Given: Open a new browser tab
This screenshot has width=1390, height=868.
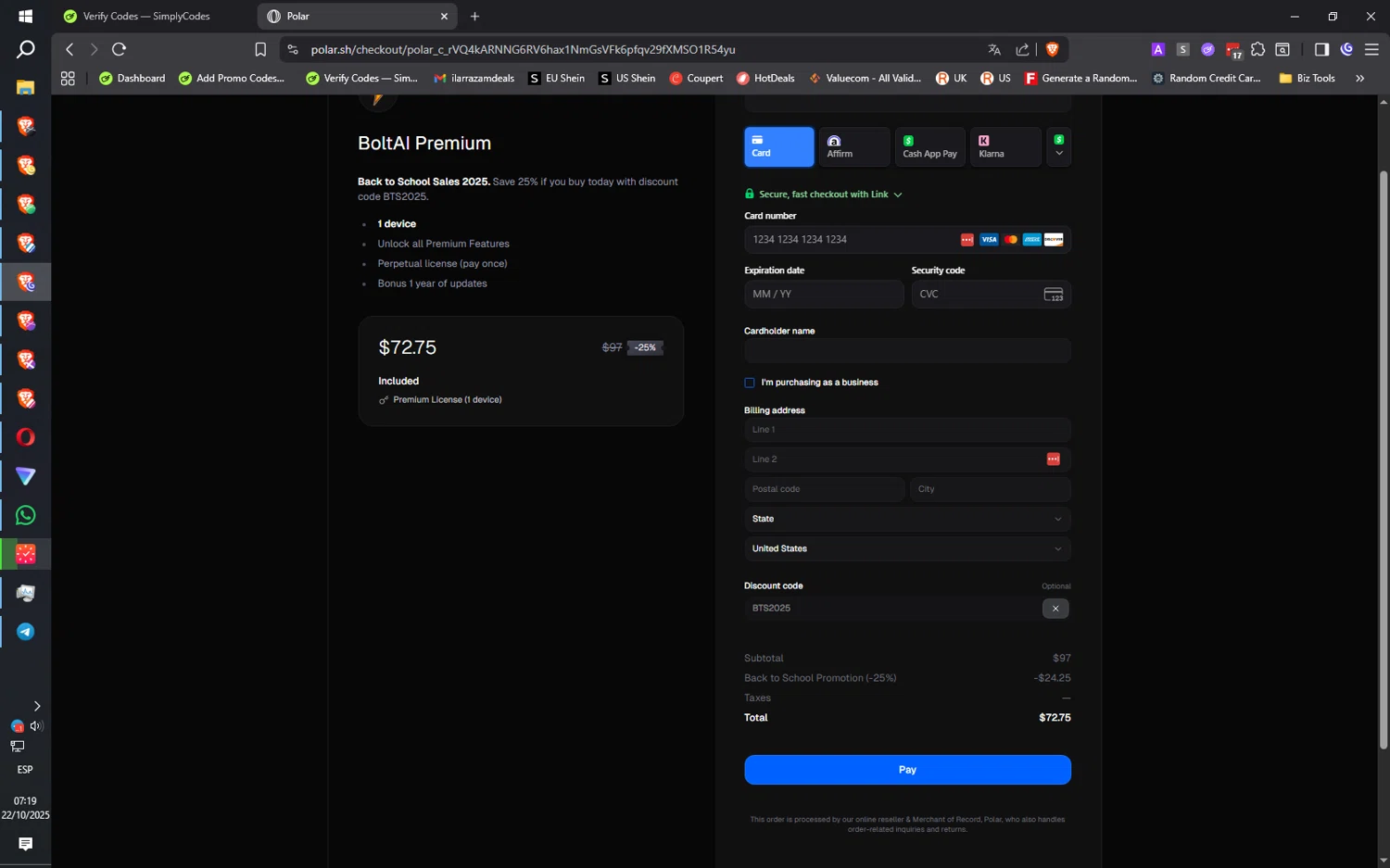Looking at the screenshot, I should tap(474, 17).
